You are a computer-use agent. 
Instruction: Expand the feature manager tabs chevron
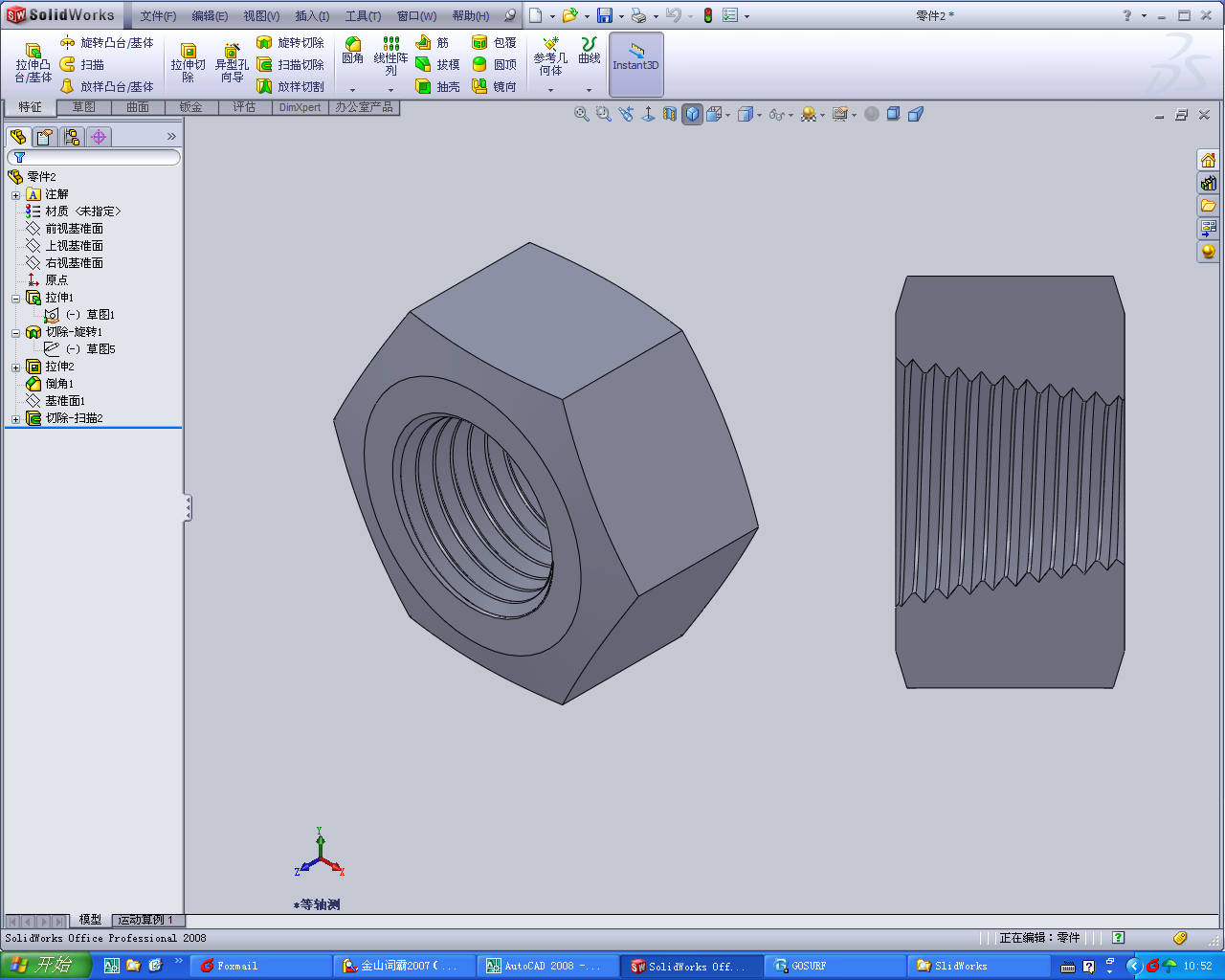[x=171, y=137]
